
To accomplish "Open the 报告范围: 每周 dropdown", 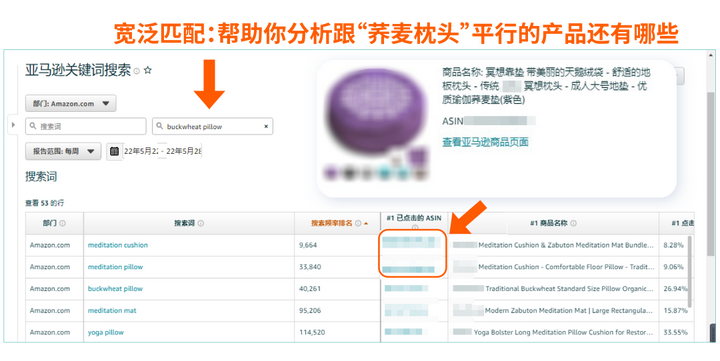I will 63,151.
